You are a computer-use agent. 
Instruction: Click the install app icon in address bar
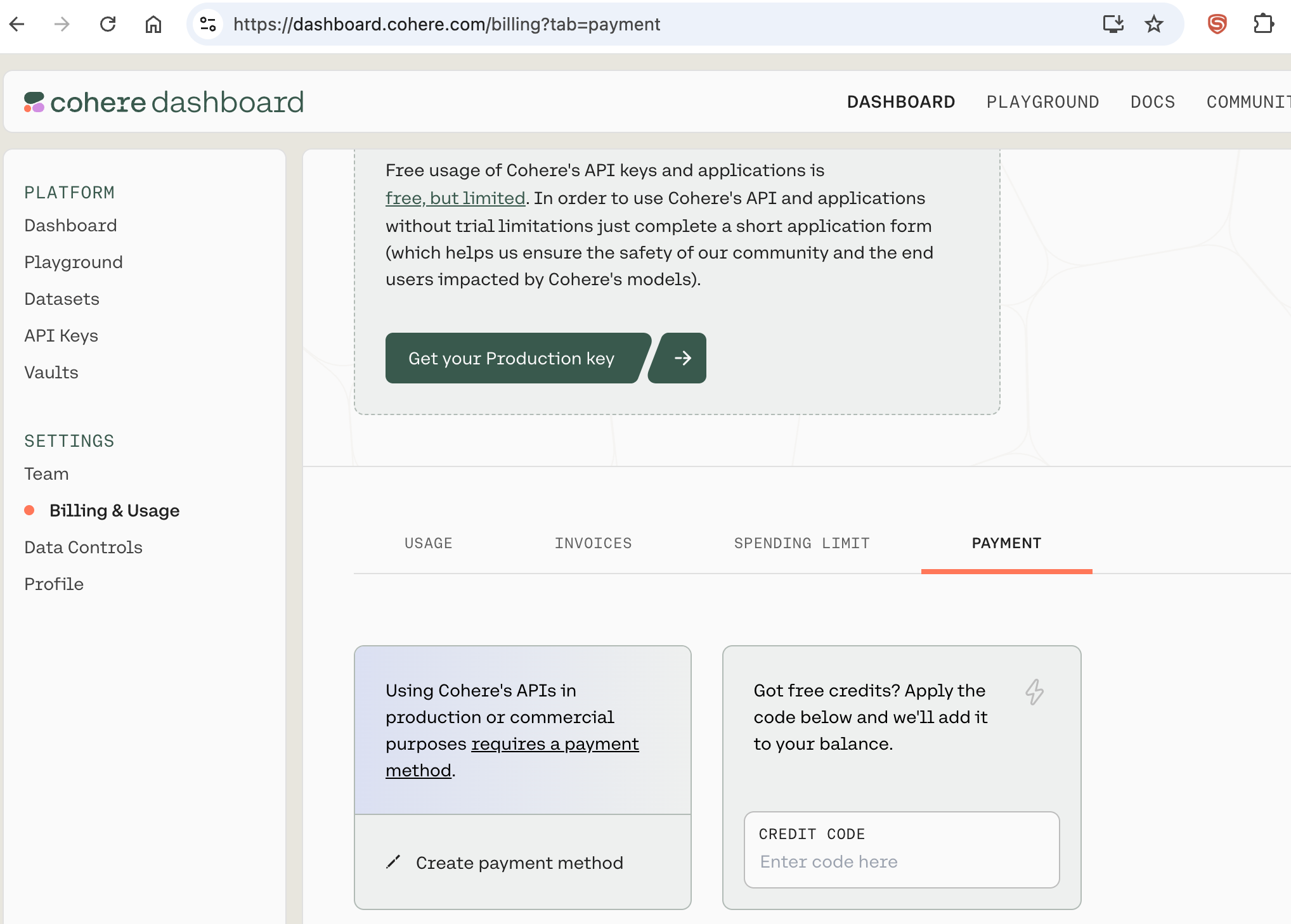tap(1113, 24)
